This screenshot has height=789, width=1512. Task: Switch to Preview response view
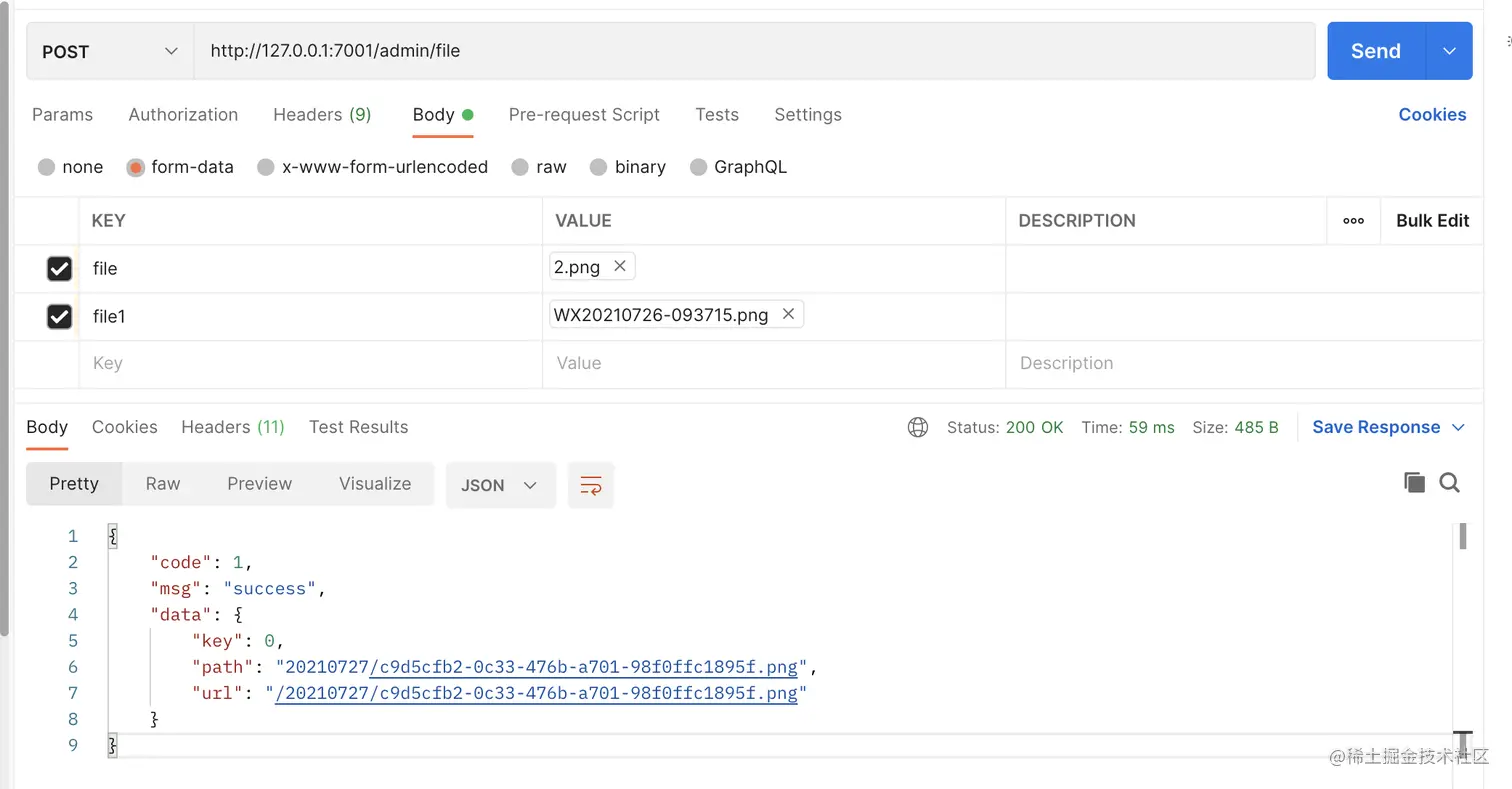pyautogui.click(x=259, y=483)
